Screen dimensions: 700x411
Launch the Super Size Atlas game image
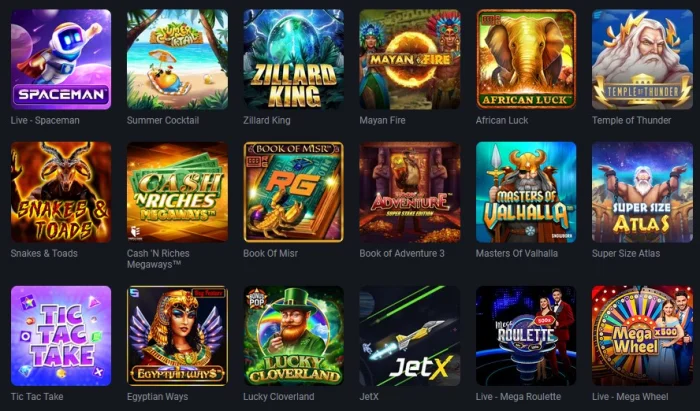coord(642,192)
